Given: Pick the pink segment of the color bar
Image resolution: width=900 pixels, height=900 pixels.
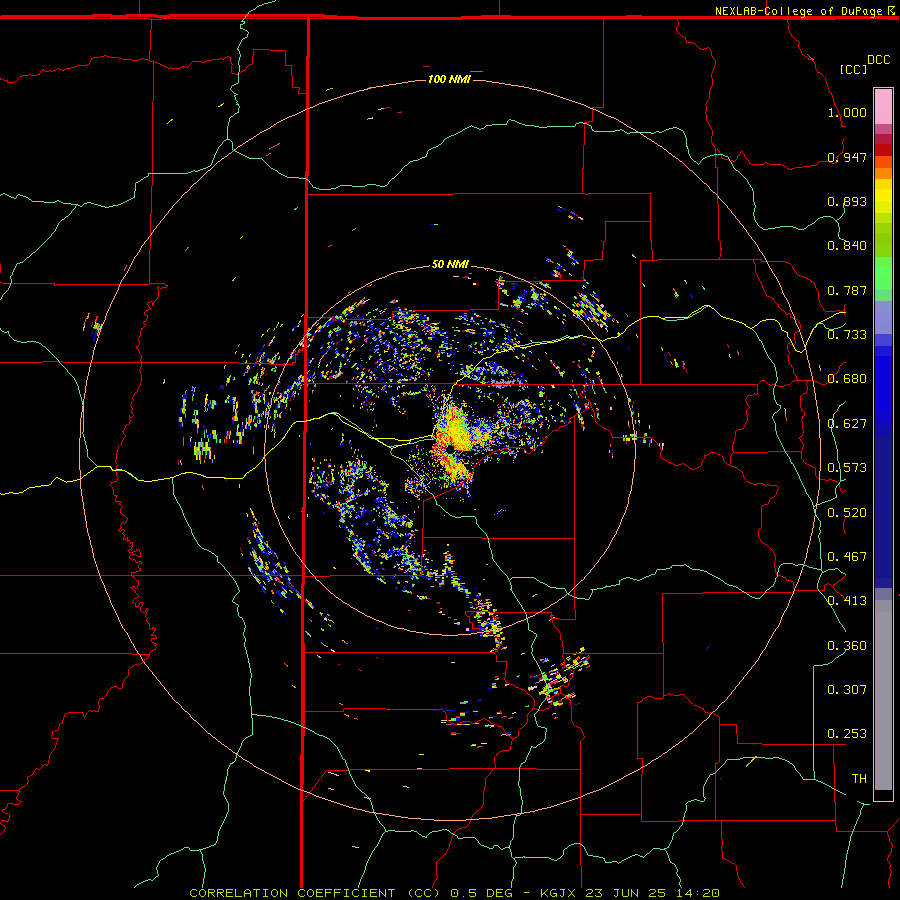Looking at the screenshot, I should [883, 107].
